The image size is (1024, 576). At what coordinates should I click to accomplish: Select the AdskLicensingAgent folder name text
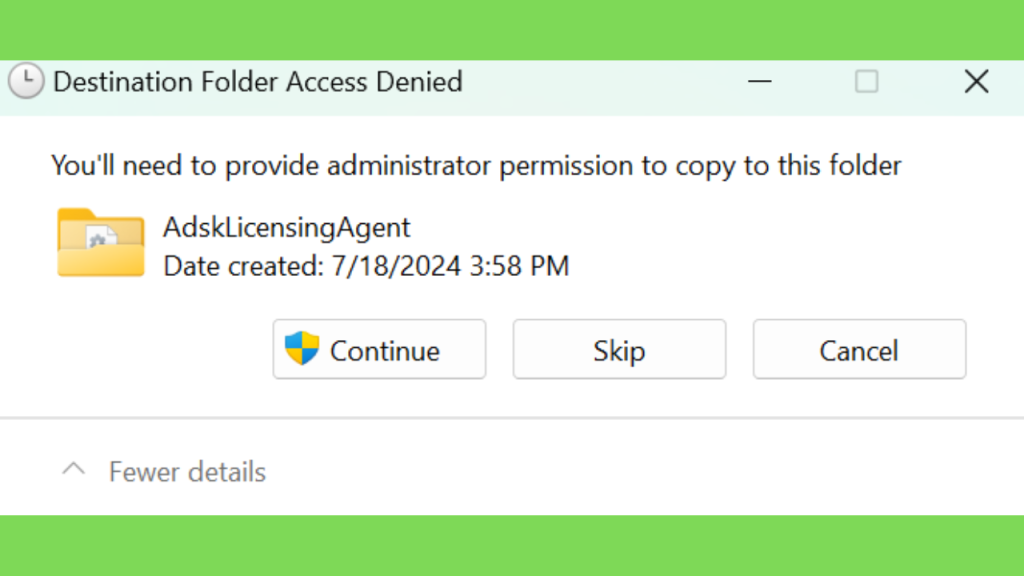click(287, 227)
